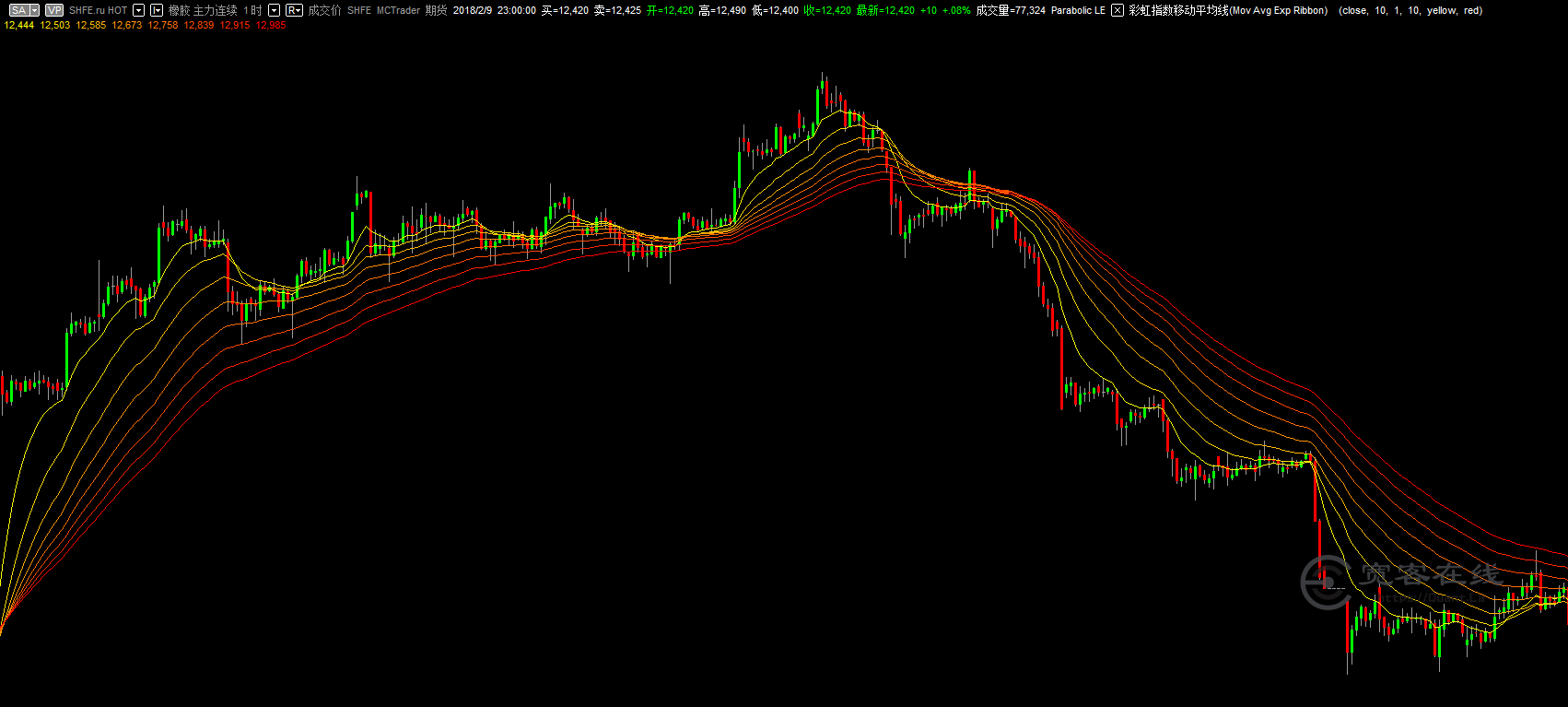This screenshot has width=1568, height=707.
Task: Click the ribbon value 12,503
Action: pos(55,25)
